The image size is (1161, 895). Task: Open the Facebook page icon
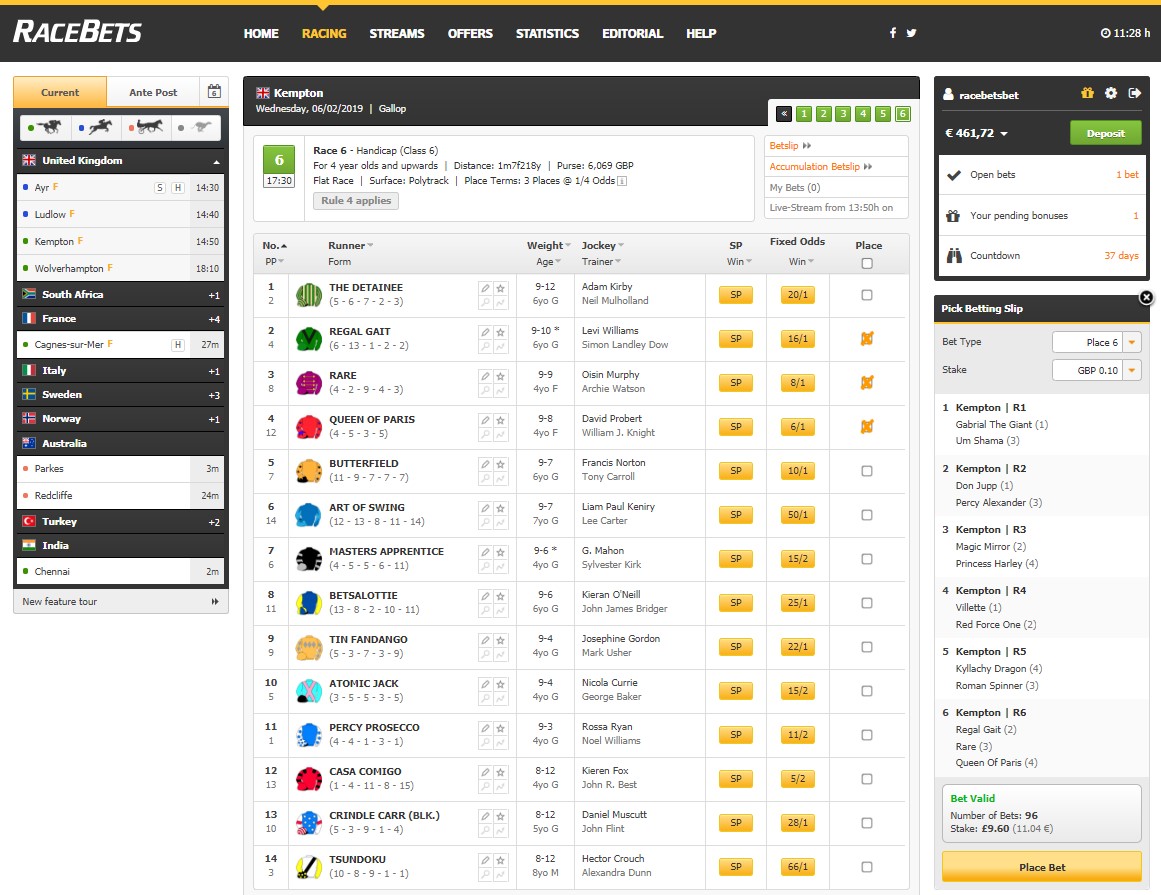coord(893,33)
